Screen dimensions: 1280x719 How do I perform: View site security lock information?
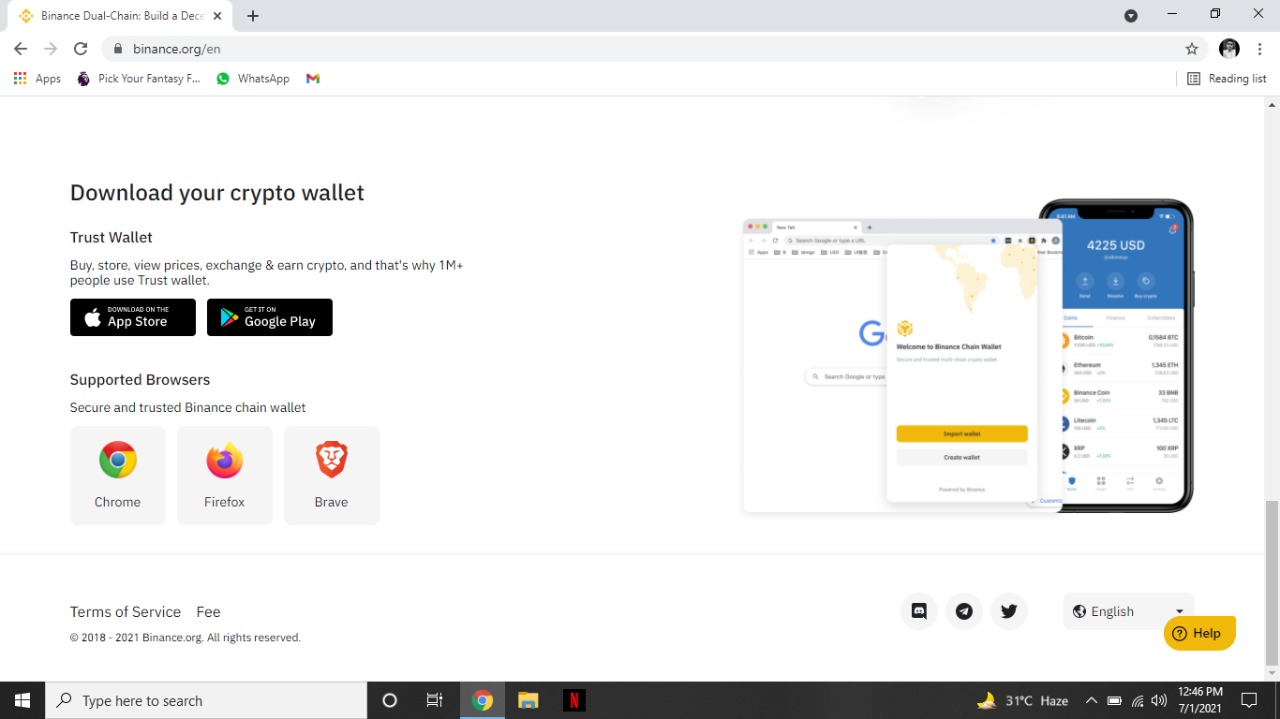118,48
